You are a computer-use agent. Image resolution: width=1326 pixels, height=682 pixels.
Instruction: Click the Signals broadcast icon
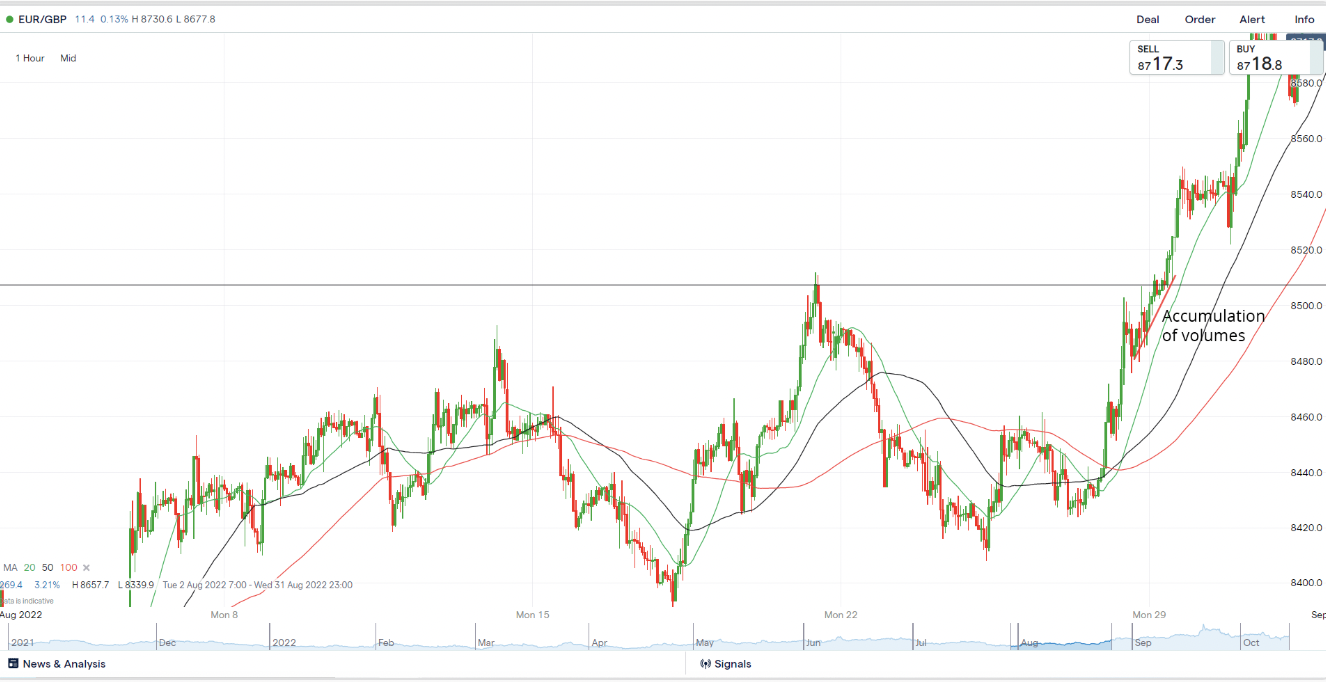coord(705,664)
